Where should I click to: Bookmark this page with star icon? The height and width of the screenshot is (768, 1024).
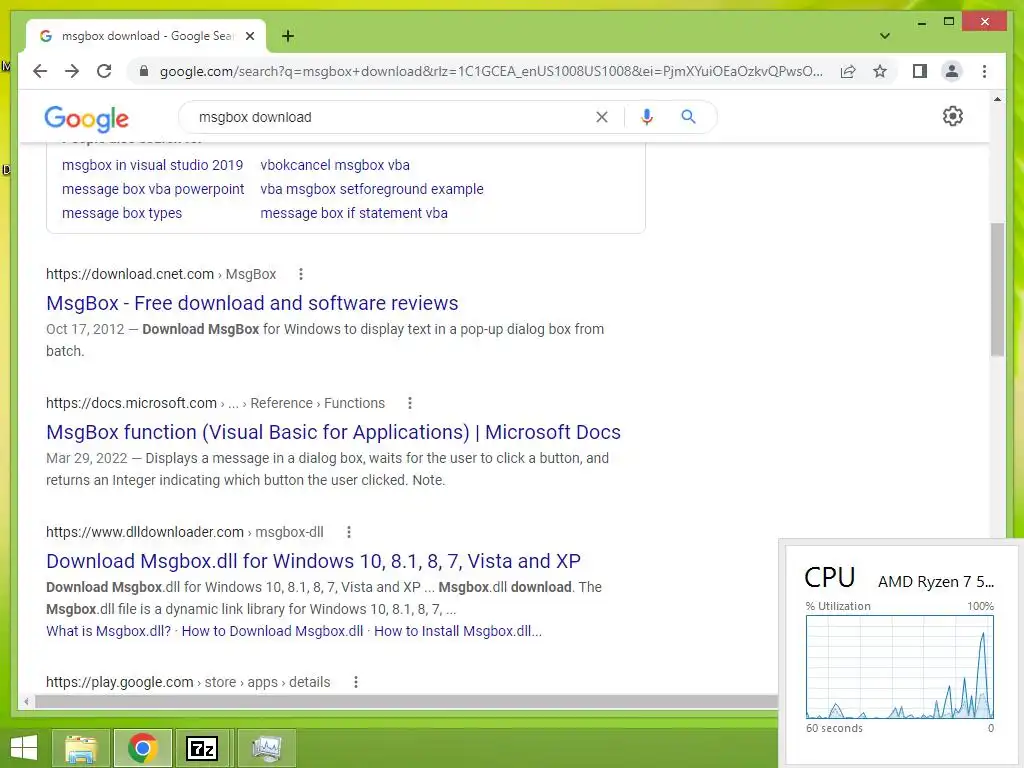(880, 71)
